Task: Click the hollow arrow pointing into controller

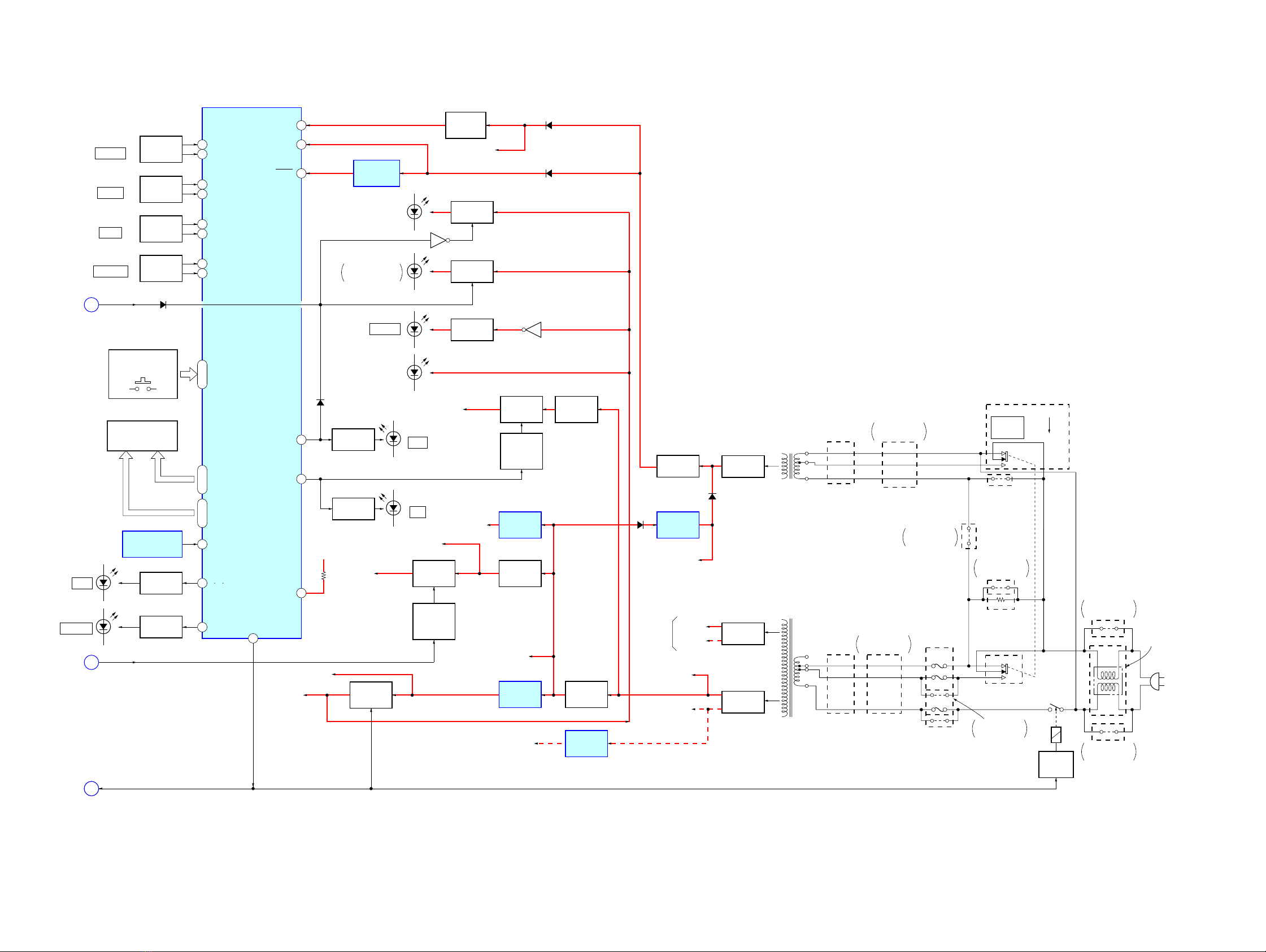Action: click(x=189, y=375)
